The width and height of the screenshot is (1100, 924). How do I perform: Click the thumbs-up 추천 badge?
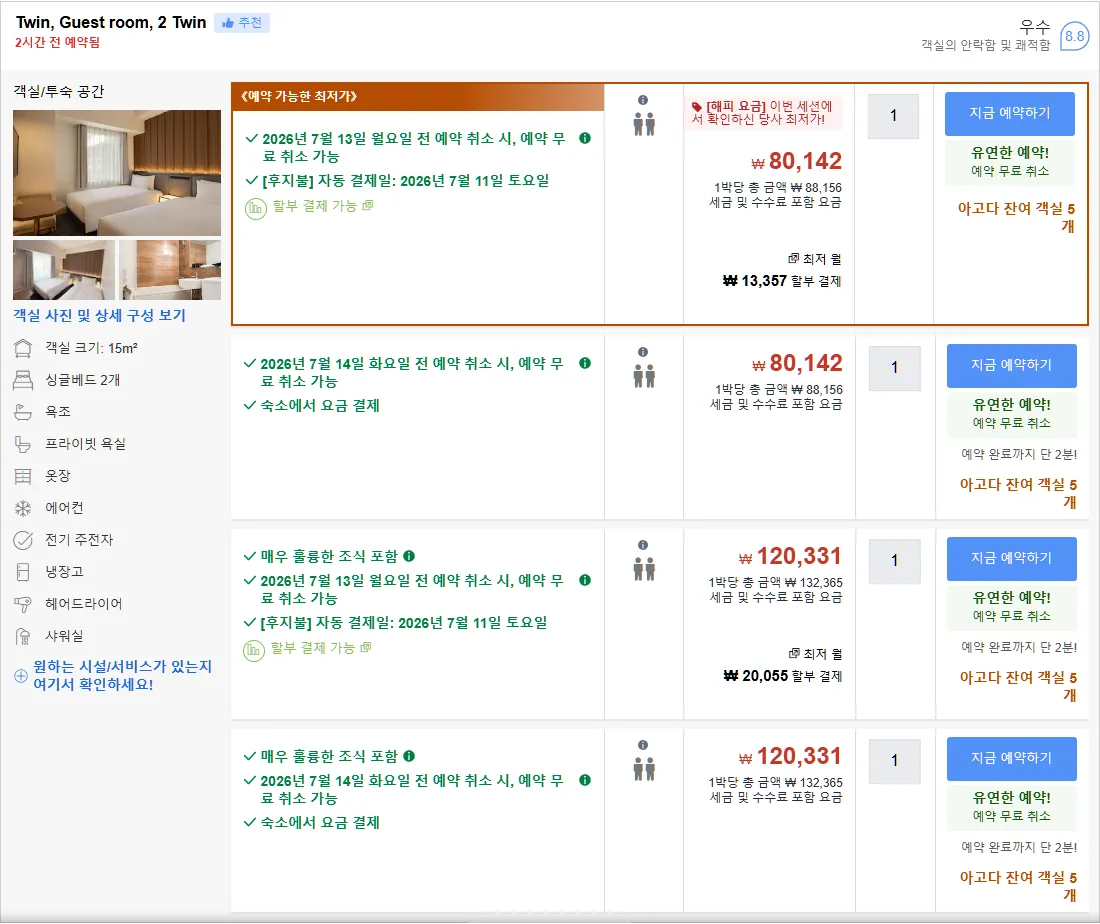(x=242, y=23)
